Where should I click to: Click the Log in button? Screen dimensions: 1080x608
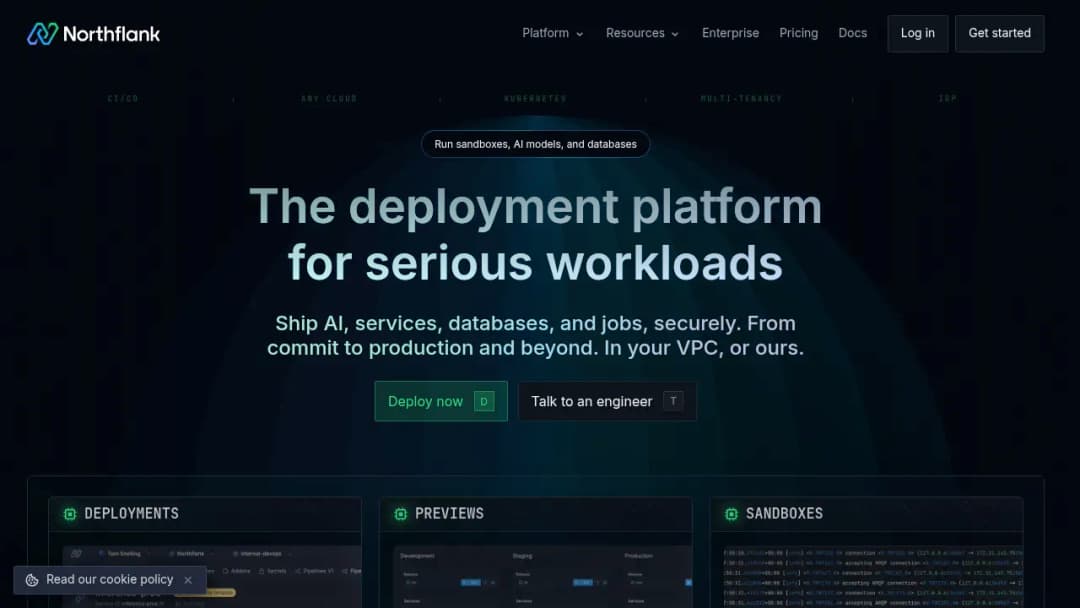tap(917, 34)
